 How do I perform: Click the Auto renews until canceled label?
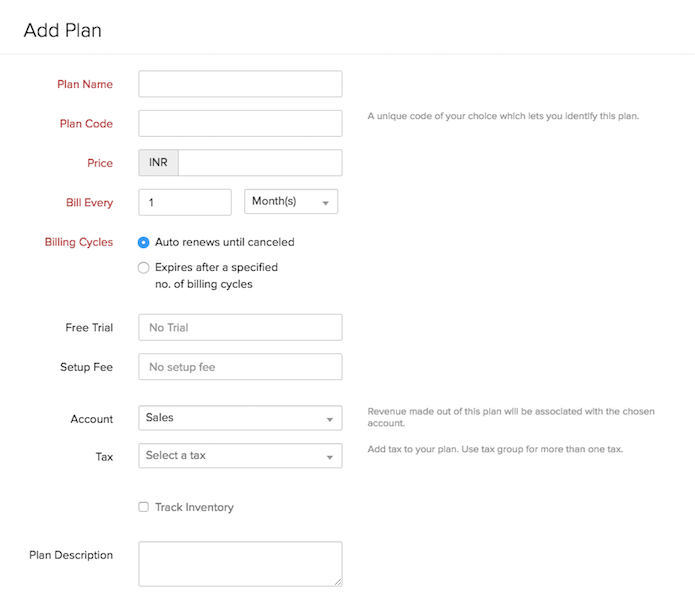tap(224, 242)
